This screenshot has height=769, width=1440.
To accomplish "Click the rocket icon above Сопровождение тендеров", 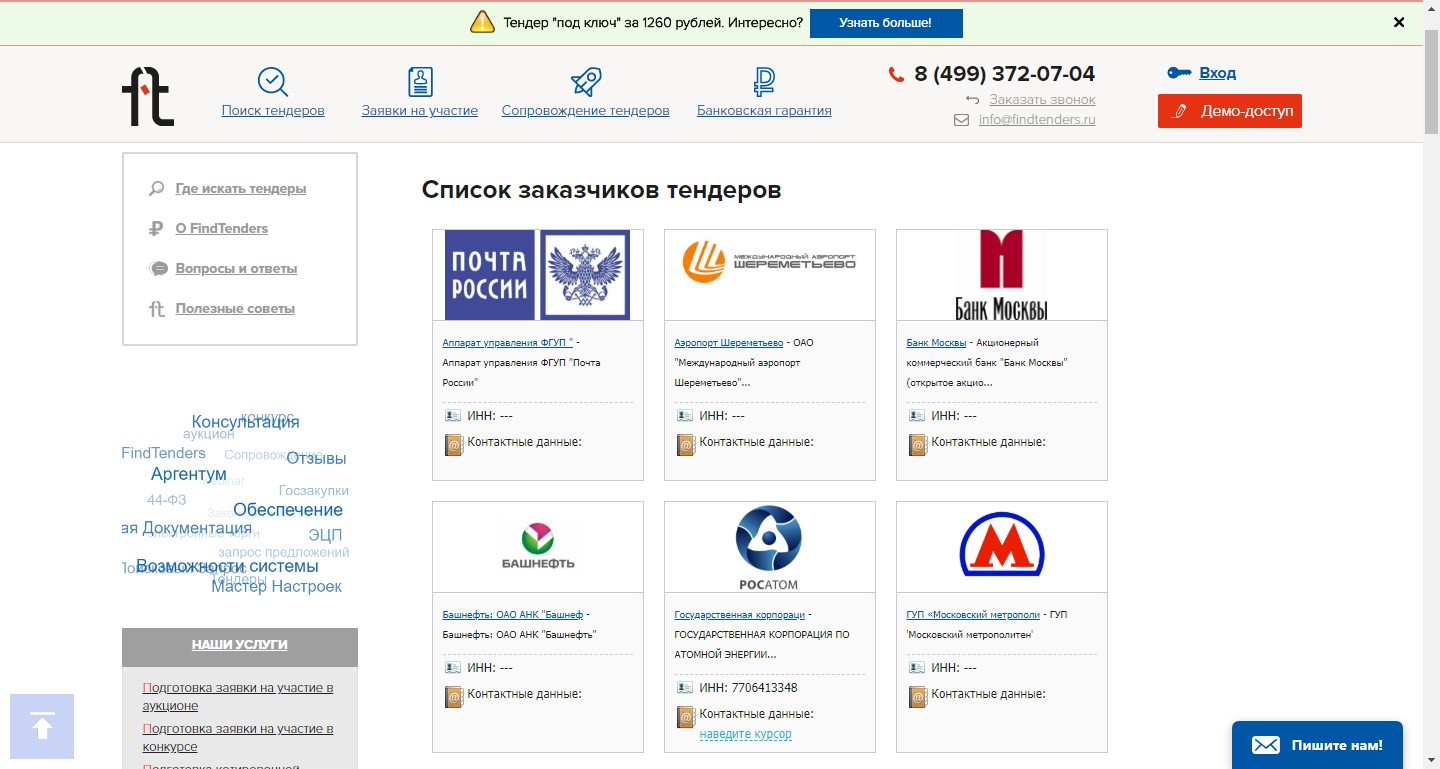I will [585, 82].
